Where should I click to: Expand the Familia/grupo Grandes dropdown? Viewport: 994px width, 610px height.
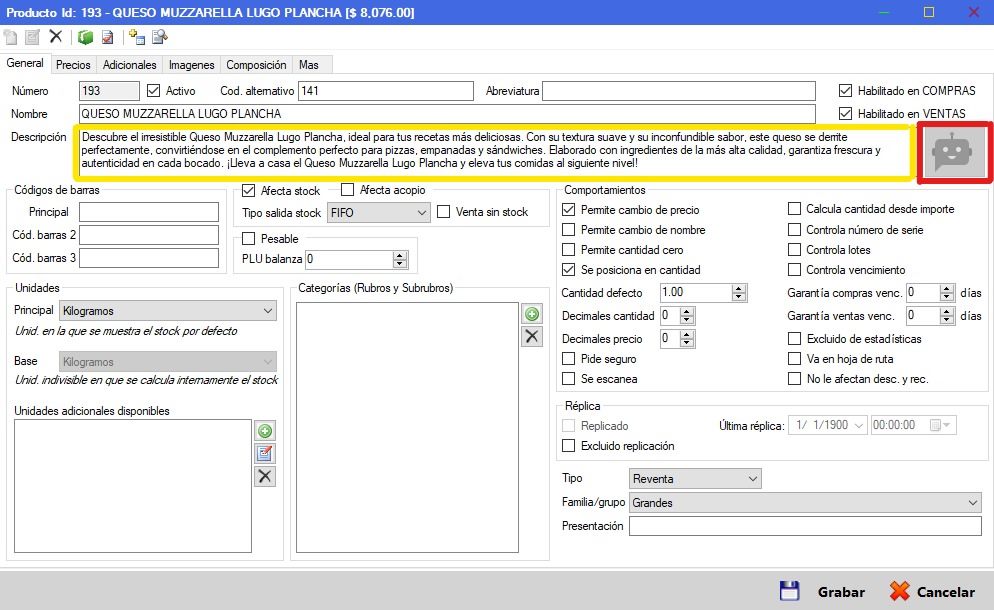[805, 503]
